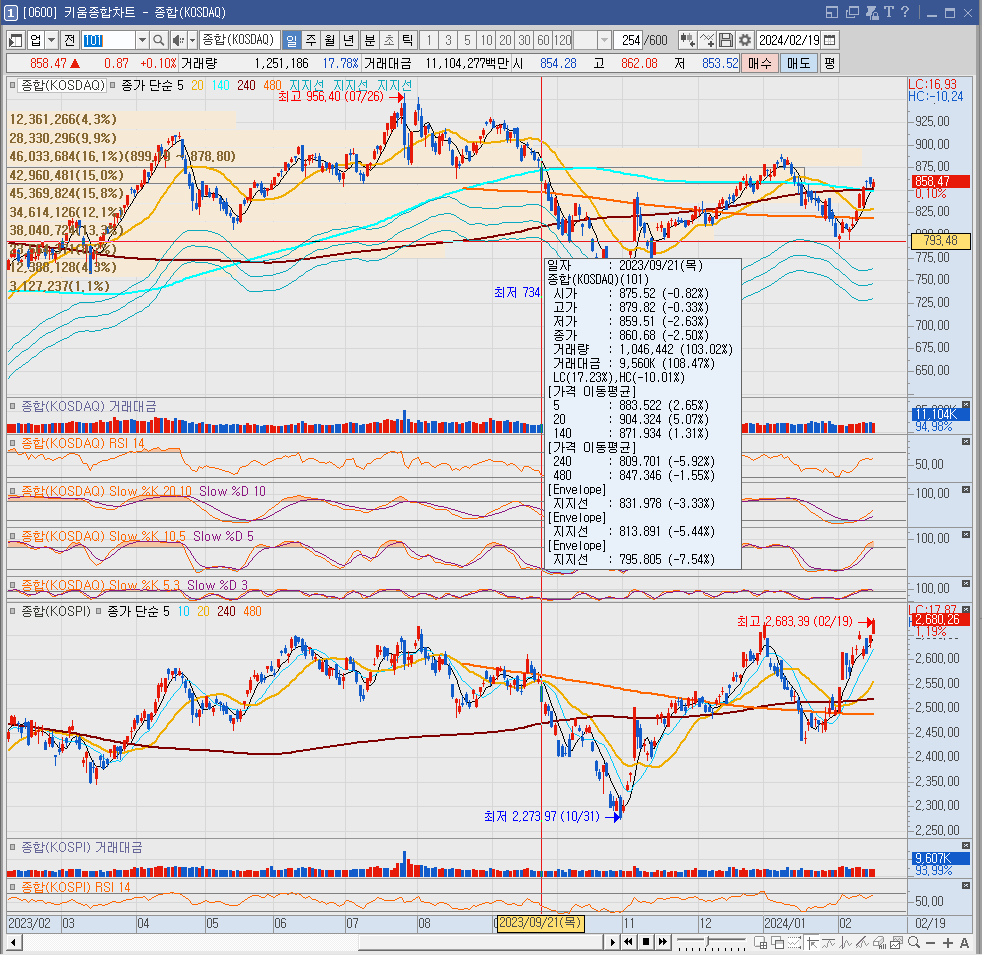Click the 종합(KOSPI) RSI 14 panel label
The width and height of the screenshot is (982, 955).
point(76,887)
